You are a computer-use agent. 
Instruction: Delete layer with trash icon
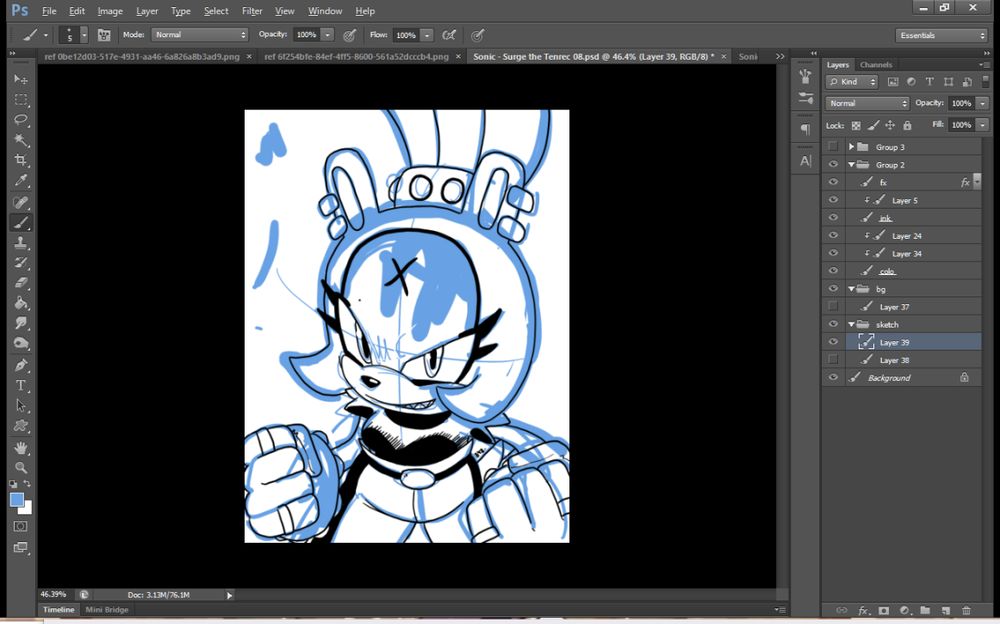(x=966, y=611)
